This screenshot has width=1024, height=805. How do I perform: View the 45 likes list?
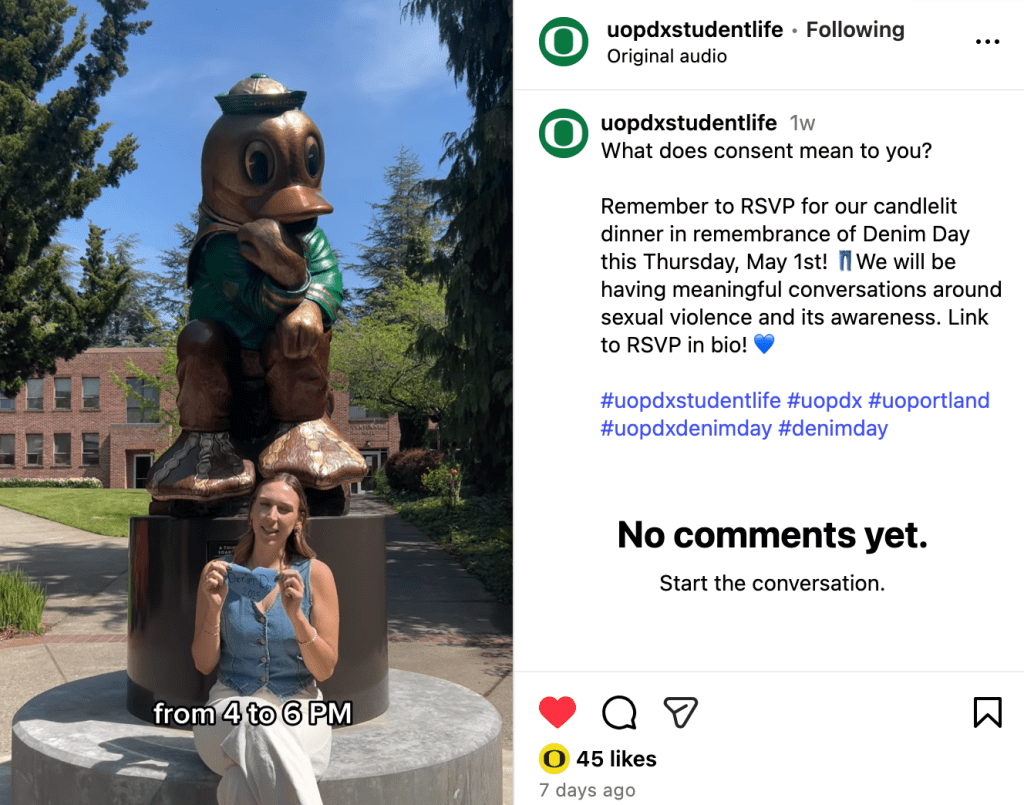coord(616,759)
